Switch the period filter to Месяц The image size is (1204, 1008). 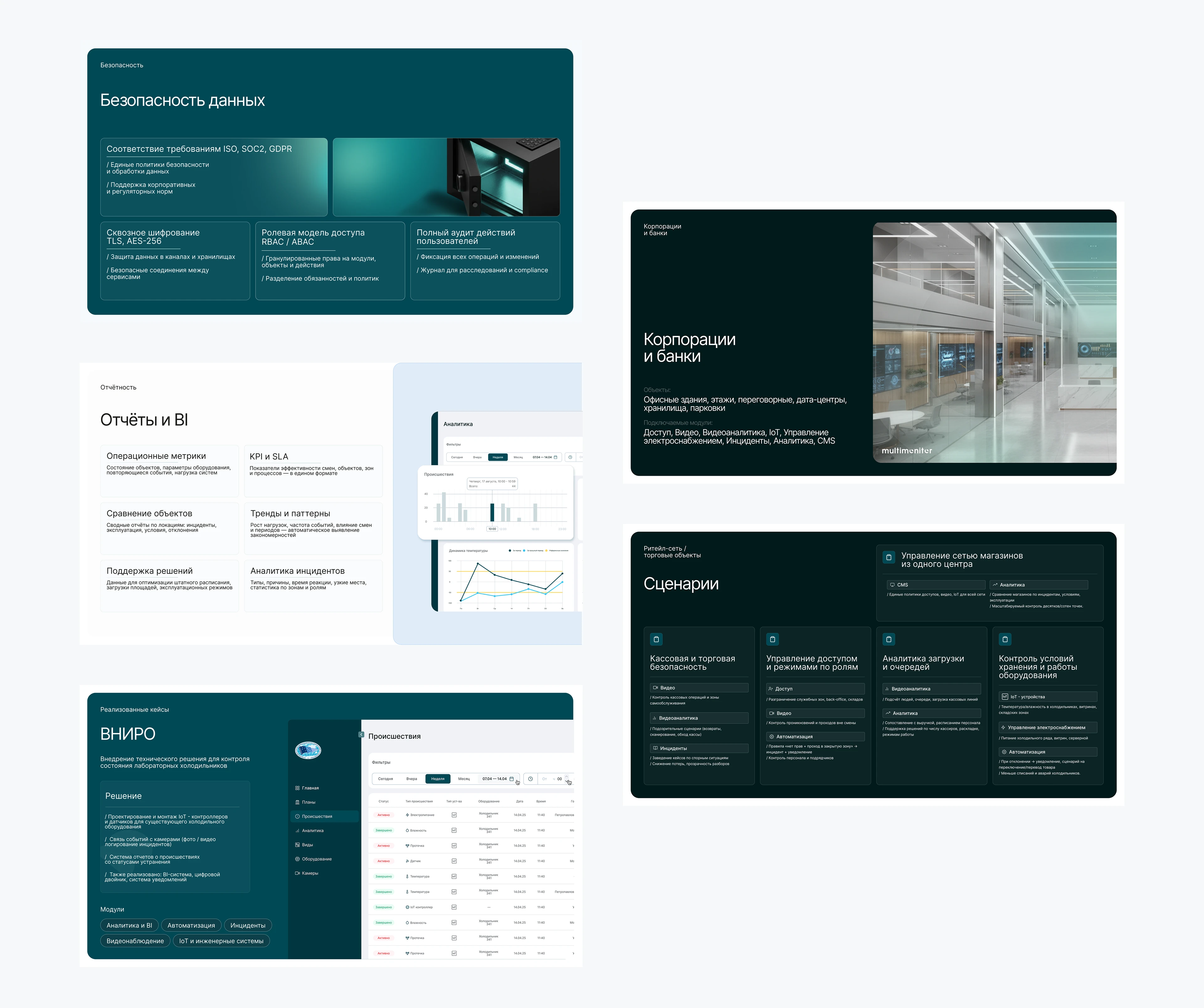tap(464, 779)
